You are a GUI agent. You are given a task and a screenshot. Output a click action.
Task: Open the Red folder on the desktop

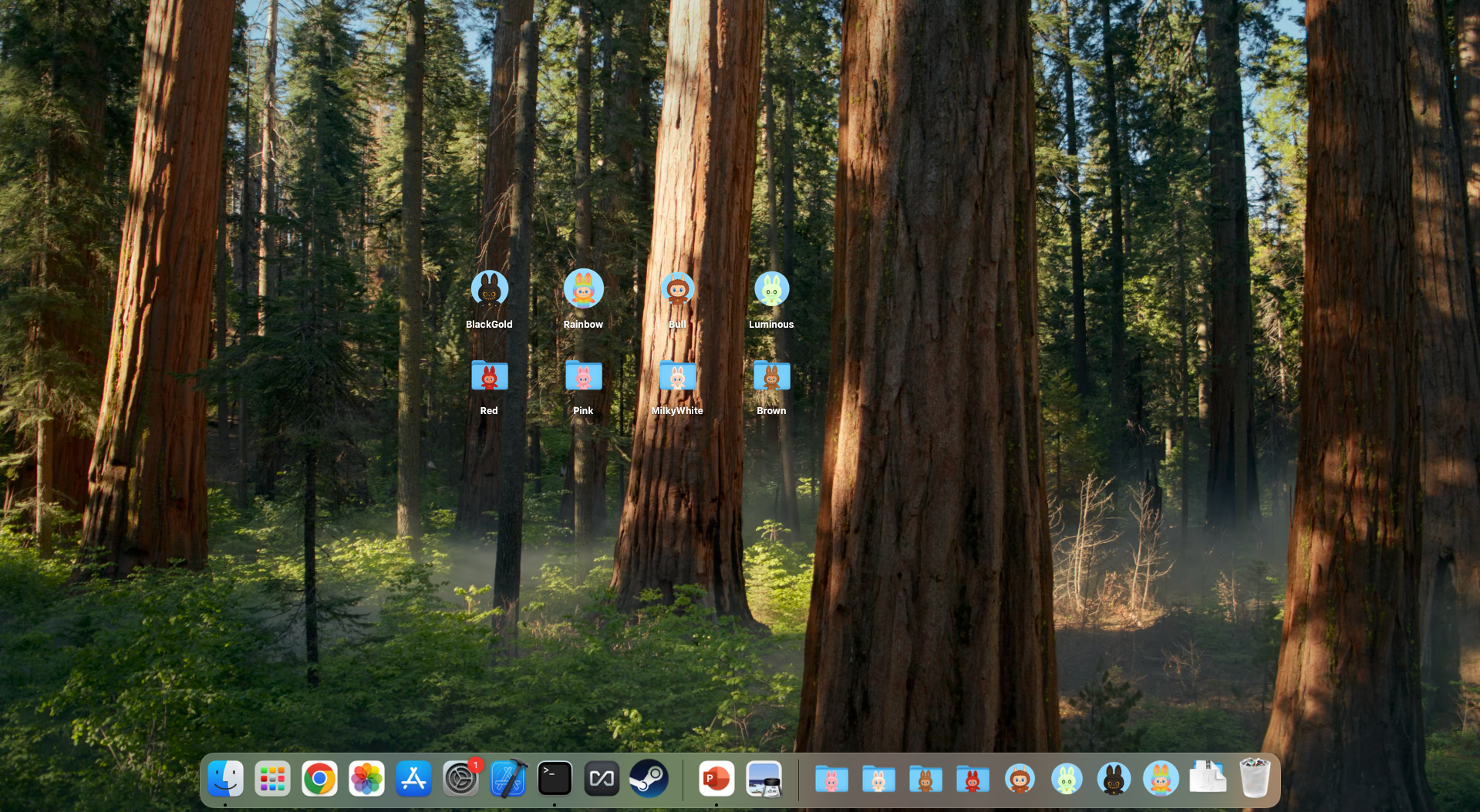coord(489,377)
